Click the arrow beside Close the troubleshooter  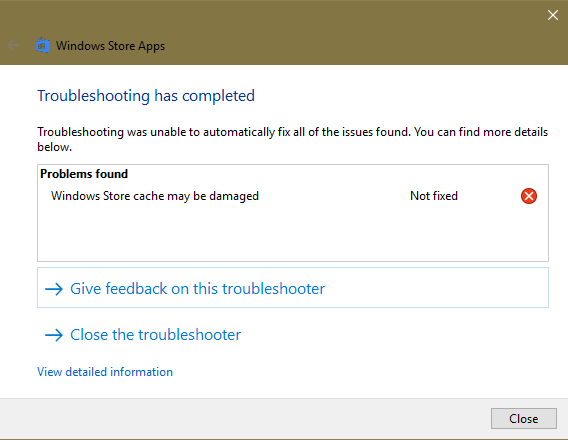point(54,335)
